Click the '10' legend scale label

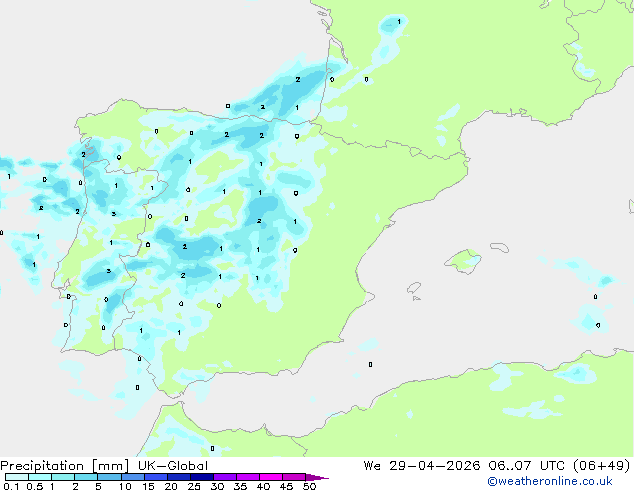(x=125, y=486)
